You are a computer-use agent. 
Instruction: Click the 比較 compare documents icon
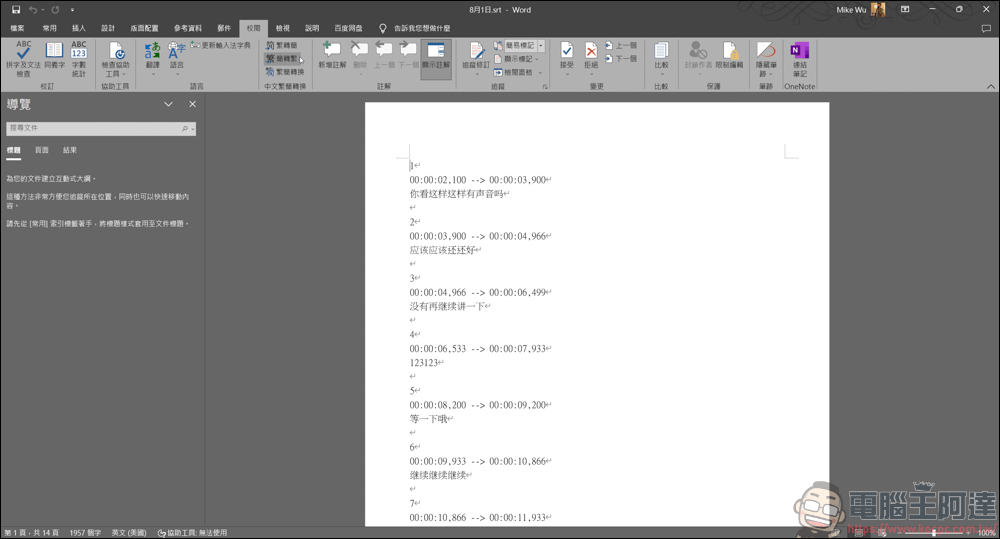(x=661, y=55)
